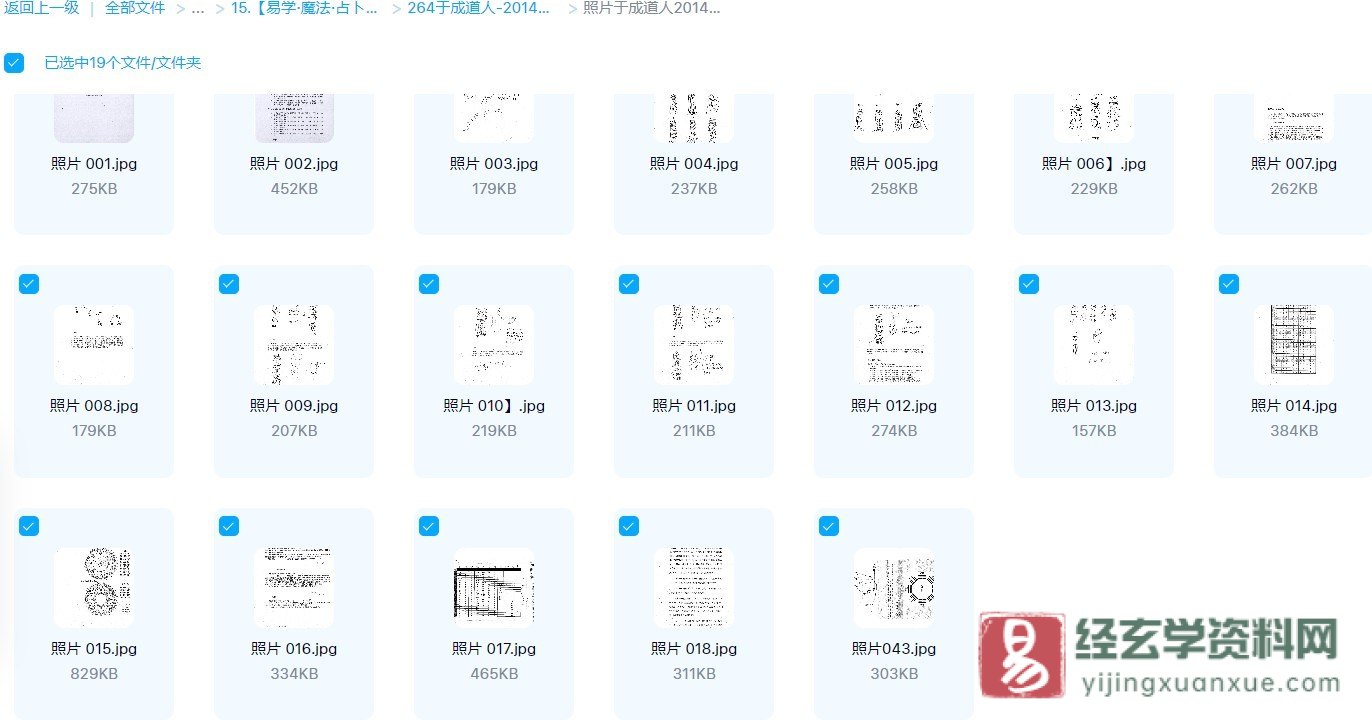Open thumbnail of 照片 003.jpg
The height and width of the screenshot is (727, 1372).
point(494,117)
